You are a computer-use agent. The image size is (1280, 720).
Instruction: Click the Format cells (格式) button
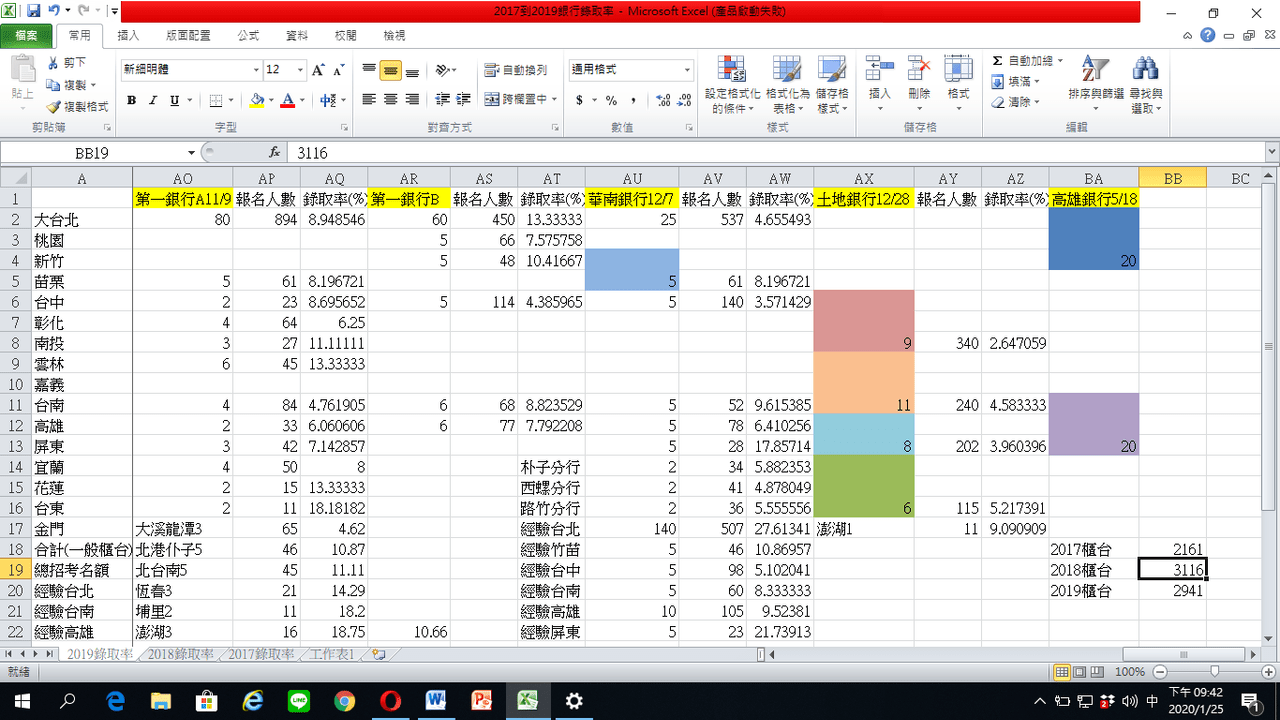pyautogui.click(x=958, y=84)
